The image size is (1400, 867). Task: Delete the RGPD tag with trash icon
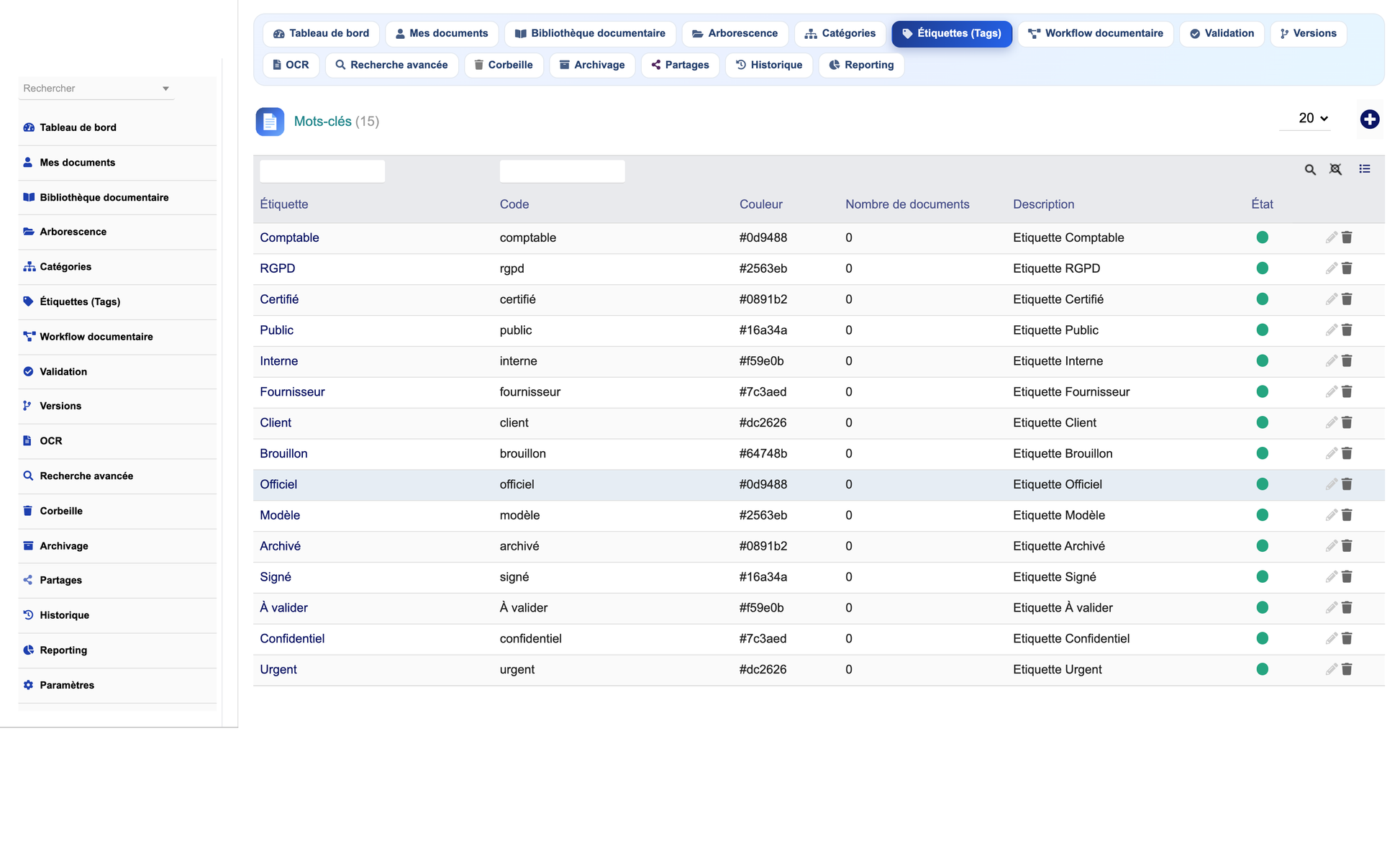(x=1347, y=268)
